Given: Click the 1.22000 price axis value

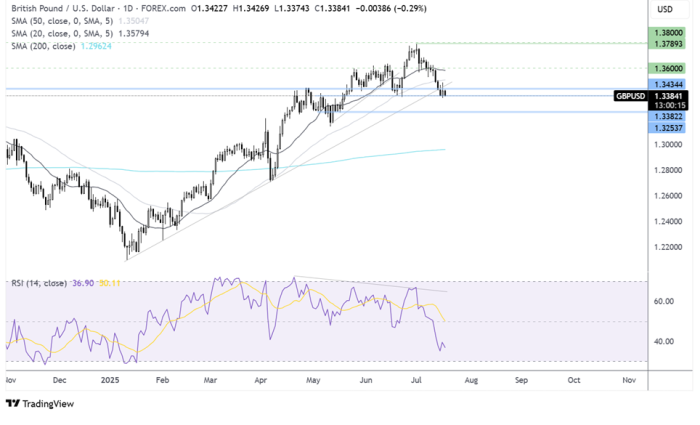Looking at the screenshot, I should [x=668, y=247].
